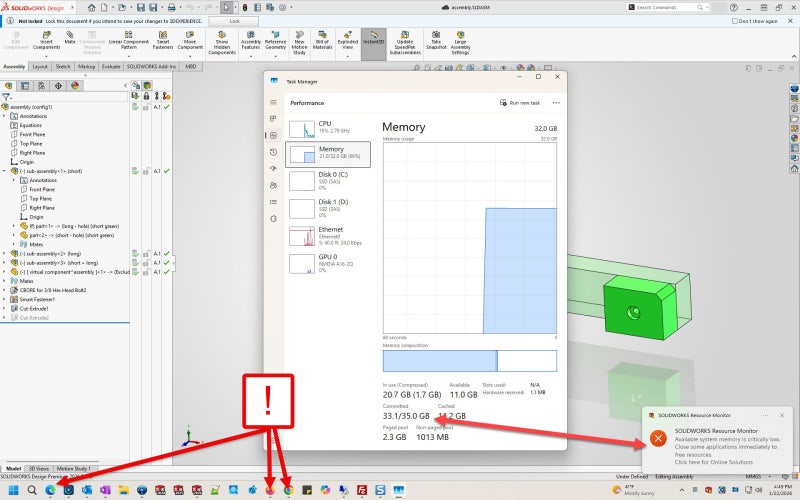Expand the Smart Fastener1 tree node

coord(5,299)
